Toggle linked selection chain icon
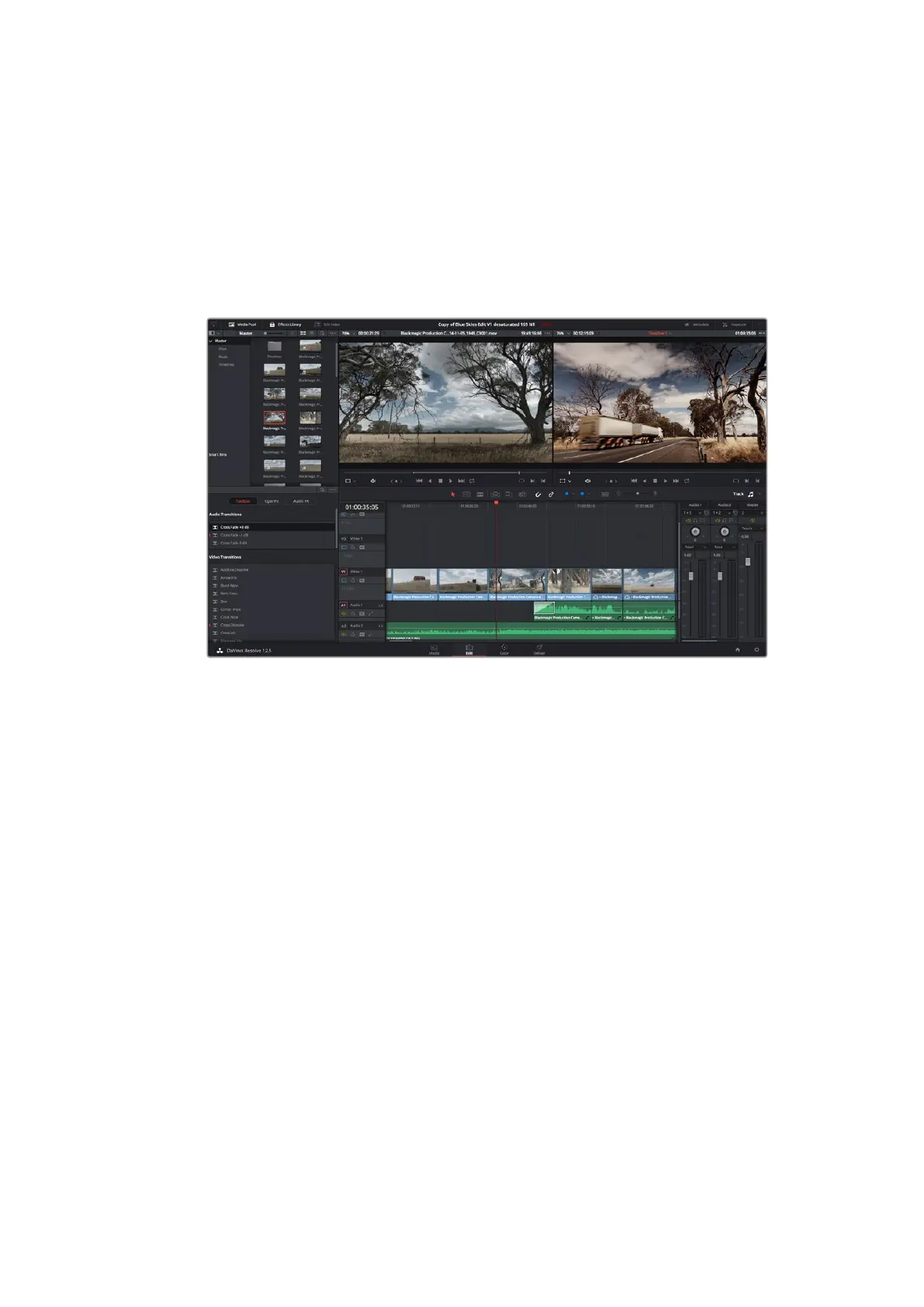 (551, 494)
